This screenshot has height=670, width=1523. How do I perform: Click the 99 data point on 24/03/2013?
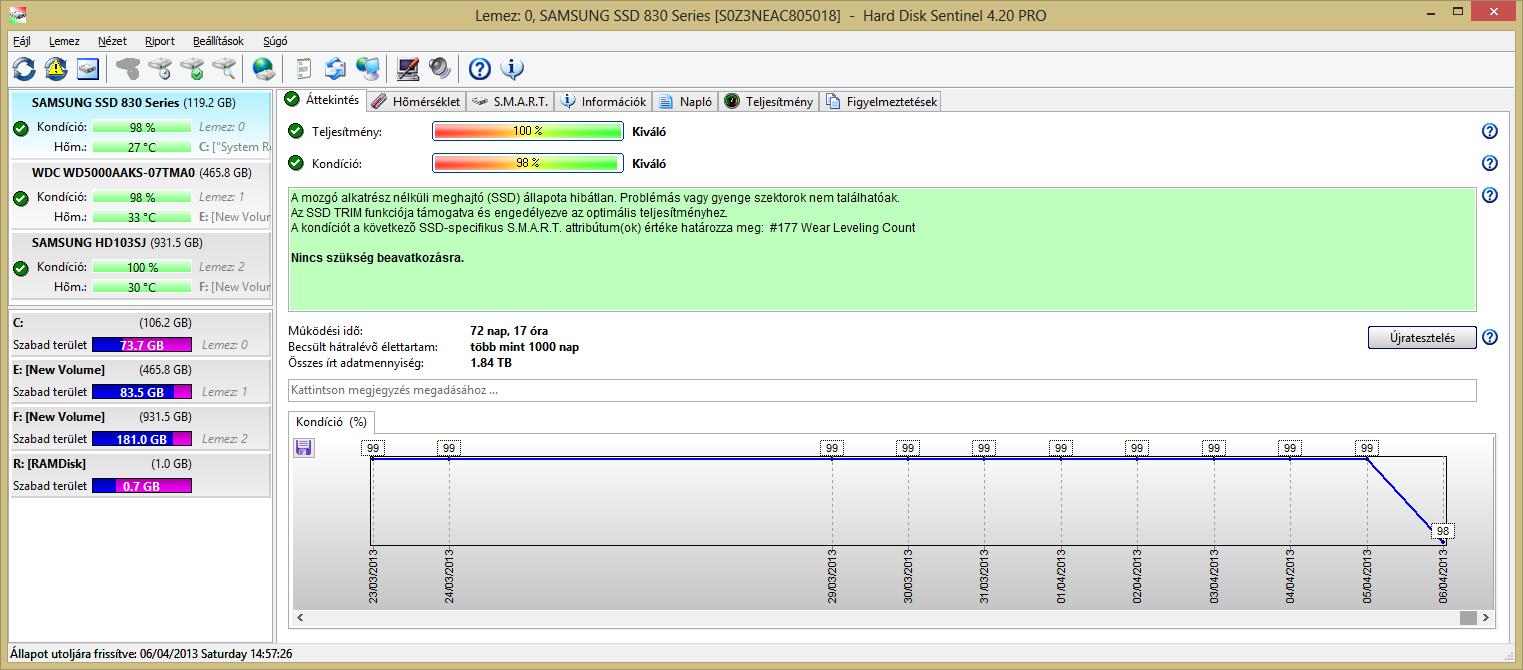[x=449, y=448]
